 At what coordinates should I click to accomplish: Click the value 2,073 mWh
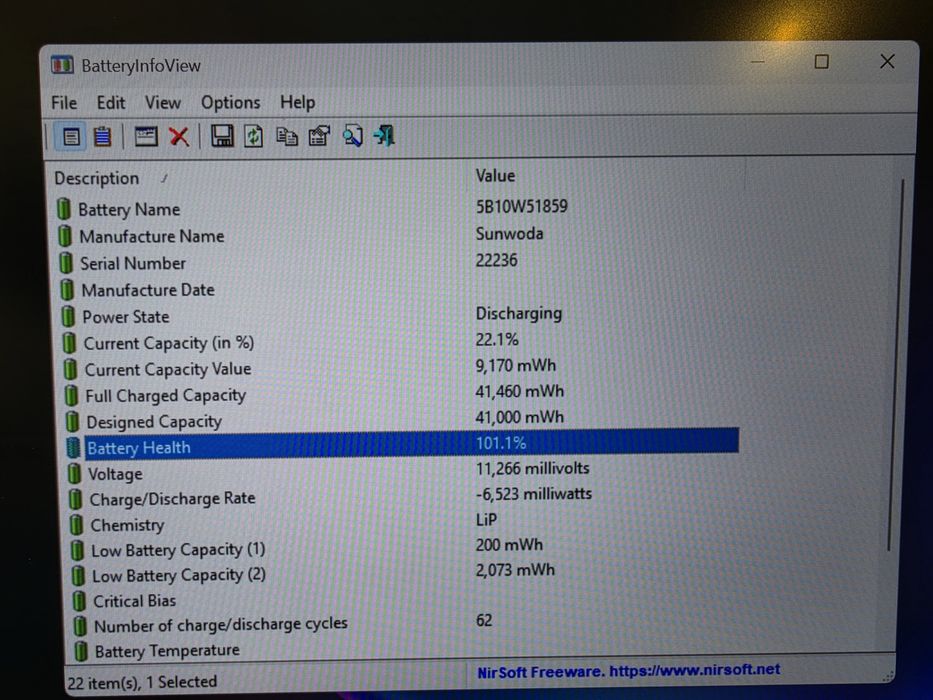[x=515, y=570]
